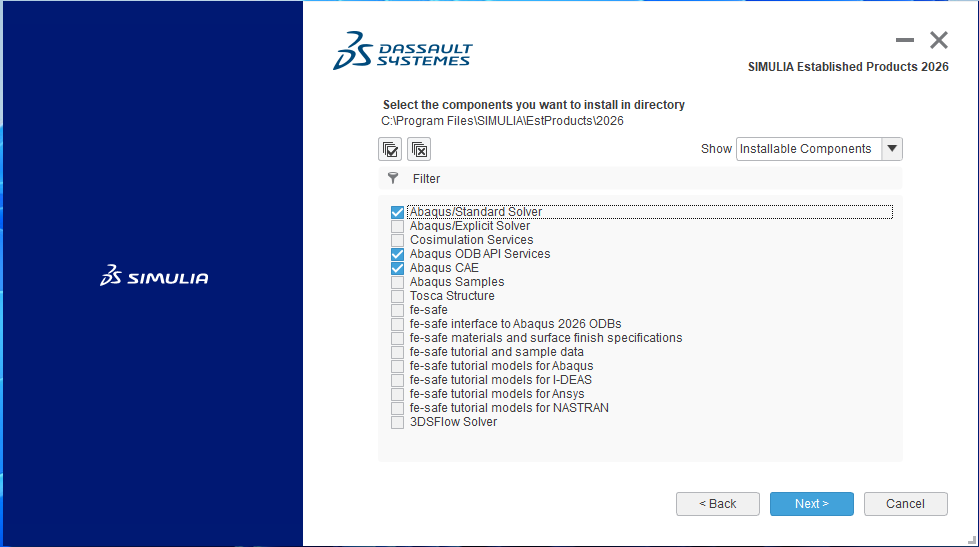Select the Abaqus/Standard Solver label text
The width and height of the screenshot is (979, 547).
476,212
